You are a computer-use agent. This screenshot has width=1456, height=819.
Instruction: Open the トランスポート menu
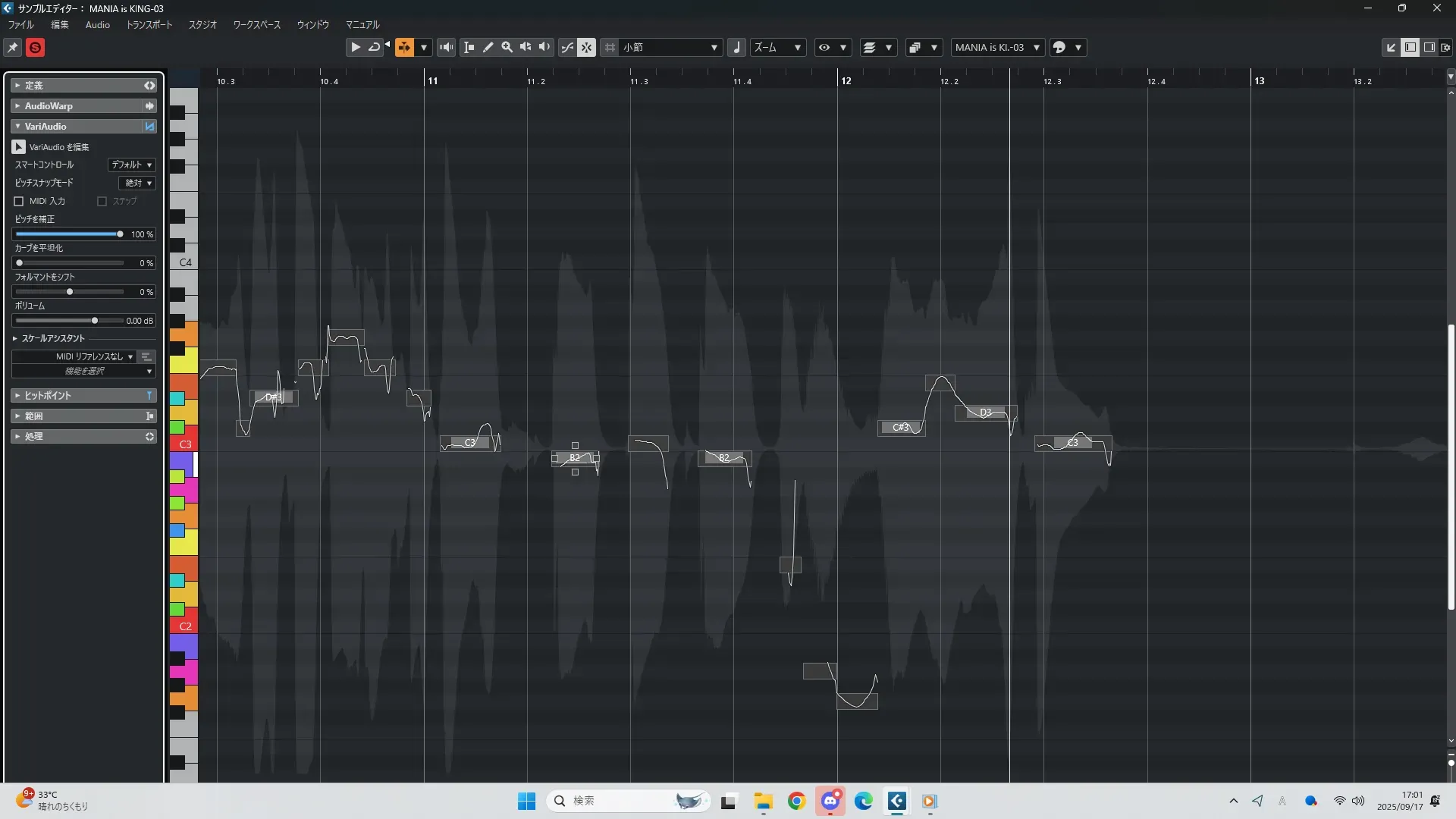pos(149,25)
